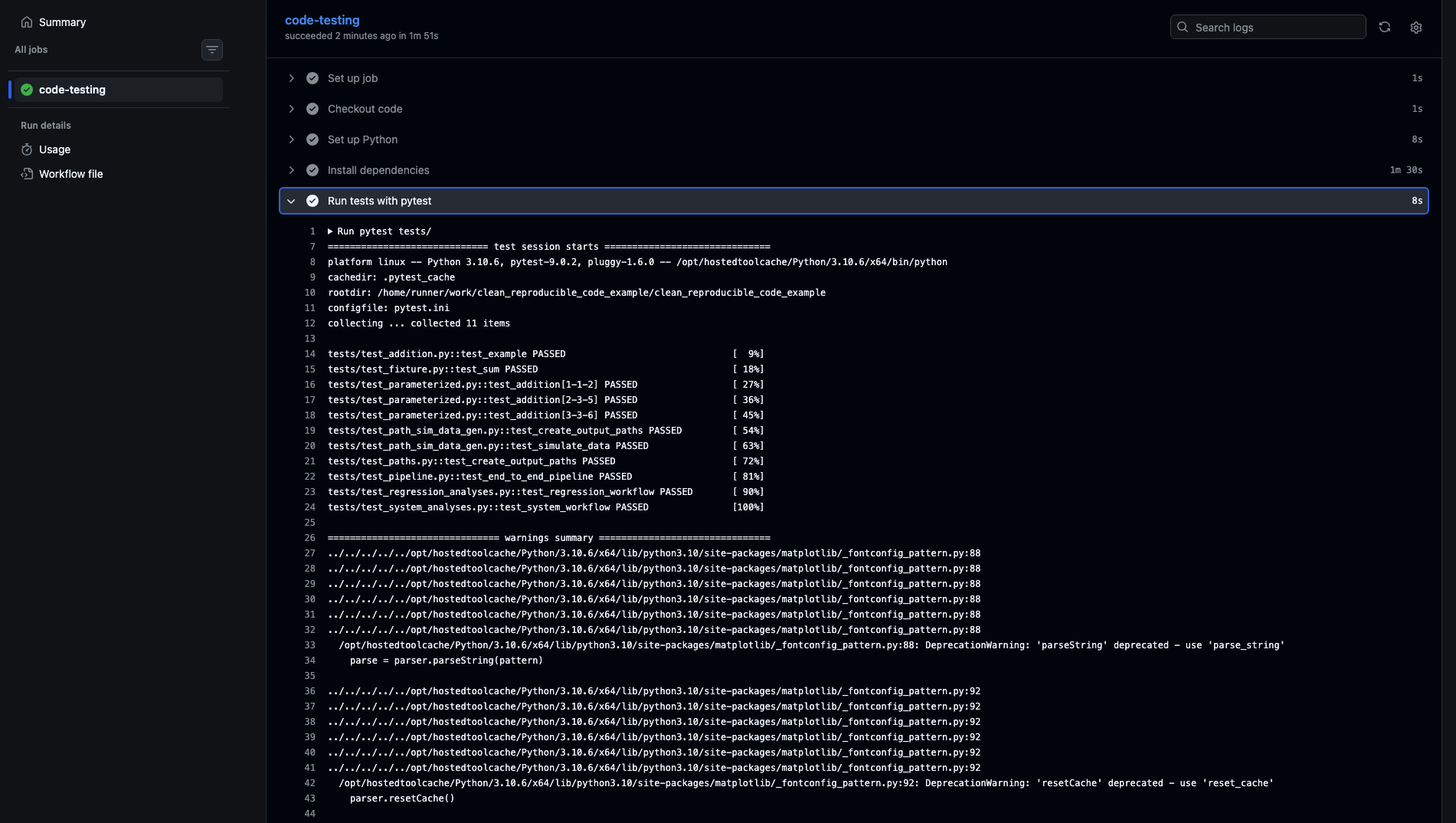The height and width of the screenshot is (823, 1456).
Task: Refresh the logs with the reload icon
Action: (1385, 27)
